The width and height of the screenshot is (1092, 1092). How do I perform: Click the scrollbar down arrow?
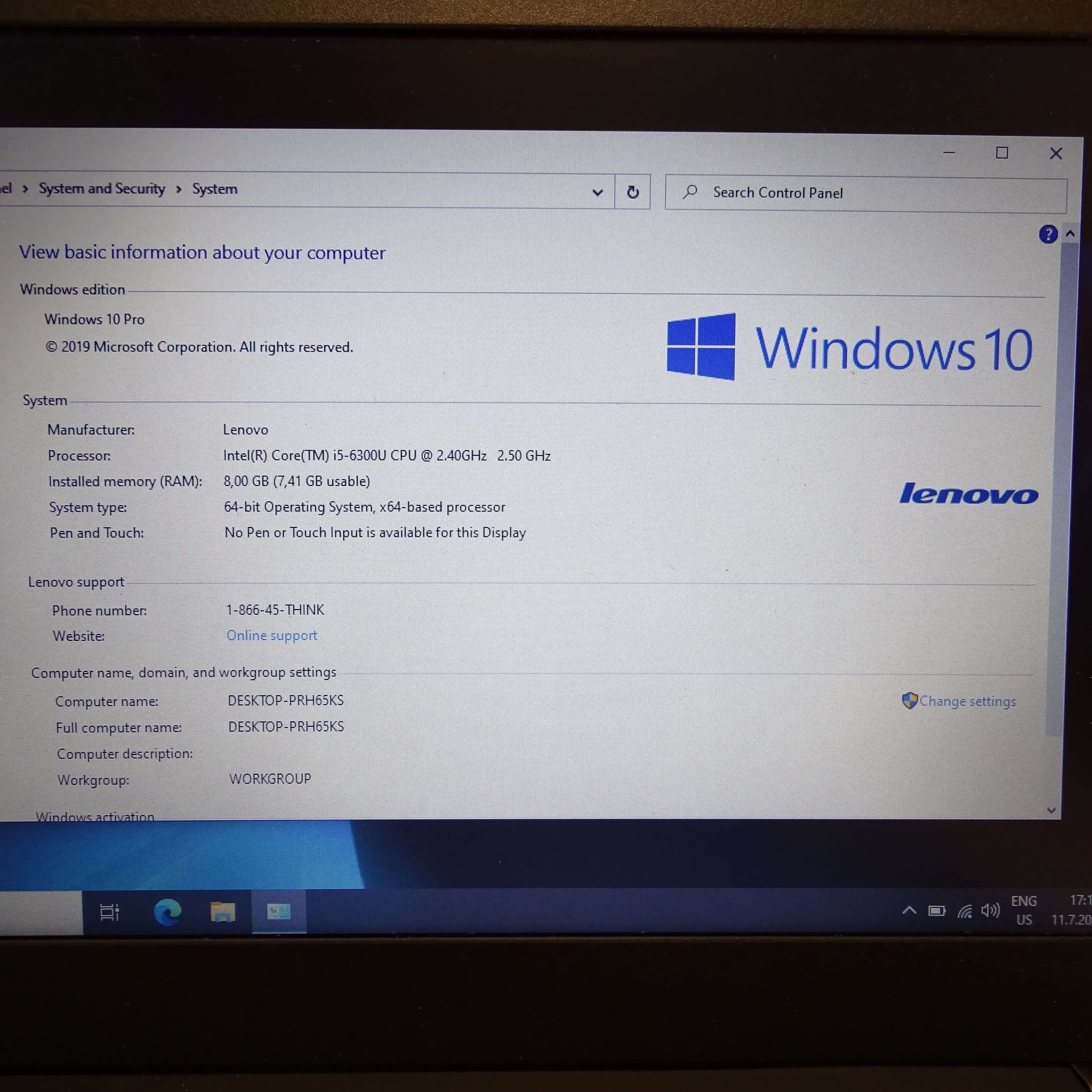tap(1051, 810)
